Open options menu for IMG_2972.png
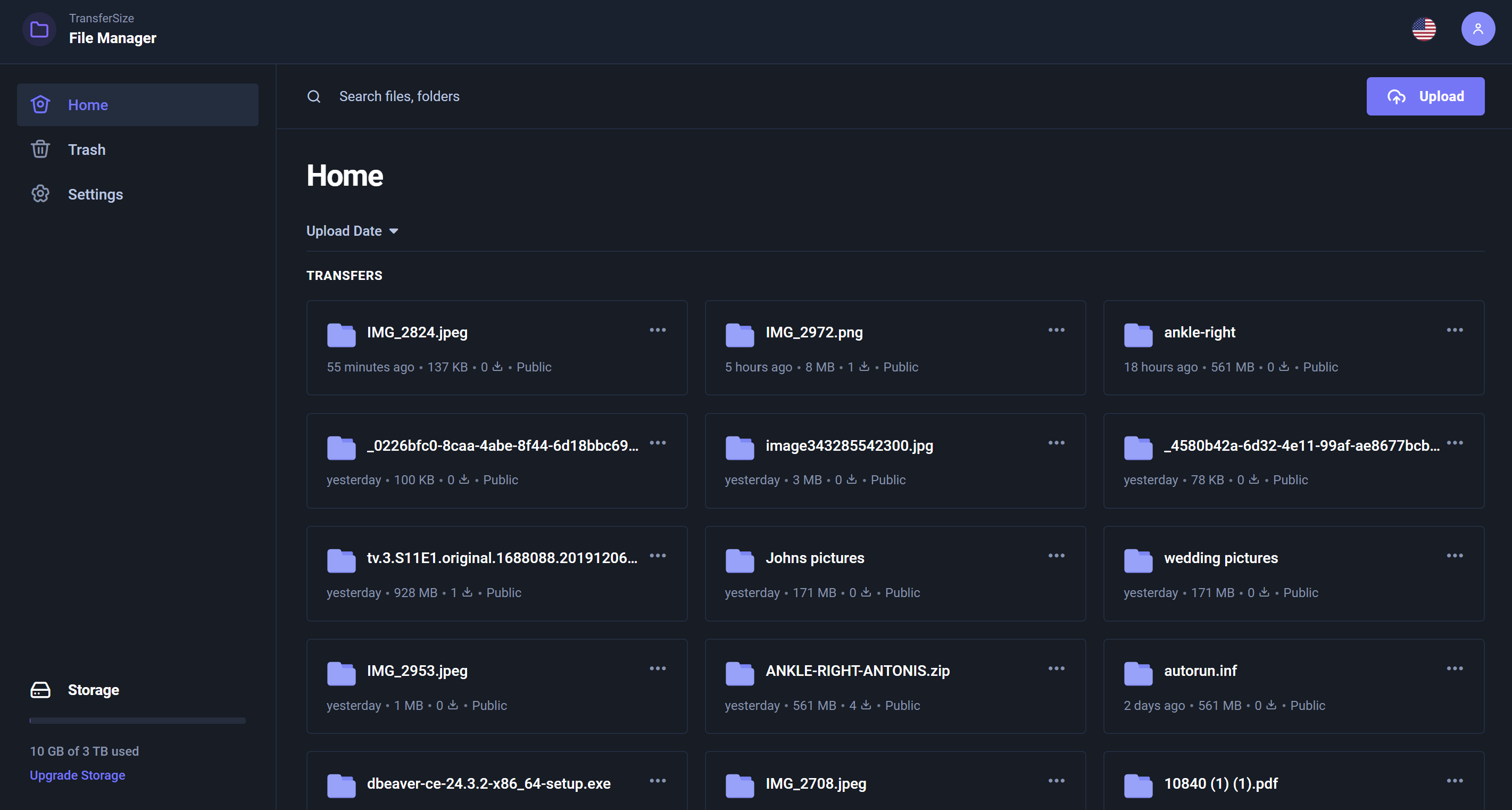The width and height of the screenshot is (1512, 810). (1056, 330)
